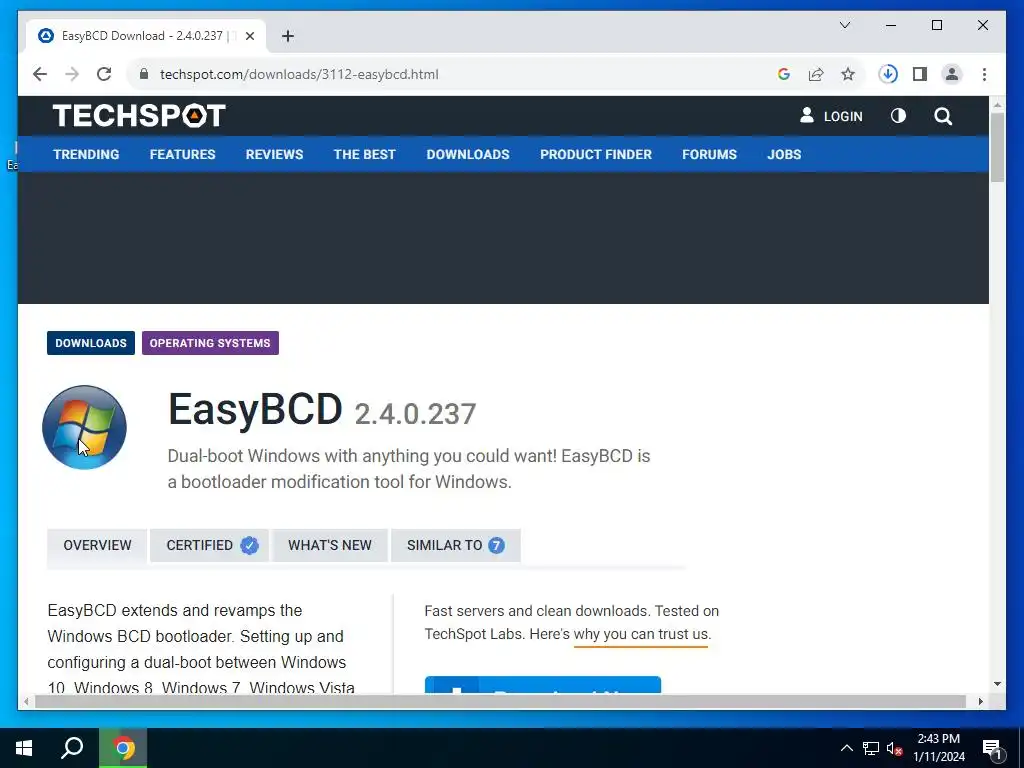Bookmark this page with the star
Viewport: 1024px width, 768px height.
[848, 74]
